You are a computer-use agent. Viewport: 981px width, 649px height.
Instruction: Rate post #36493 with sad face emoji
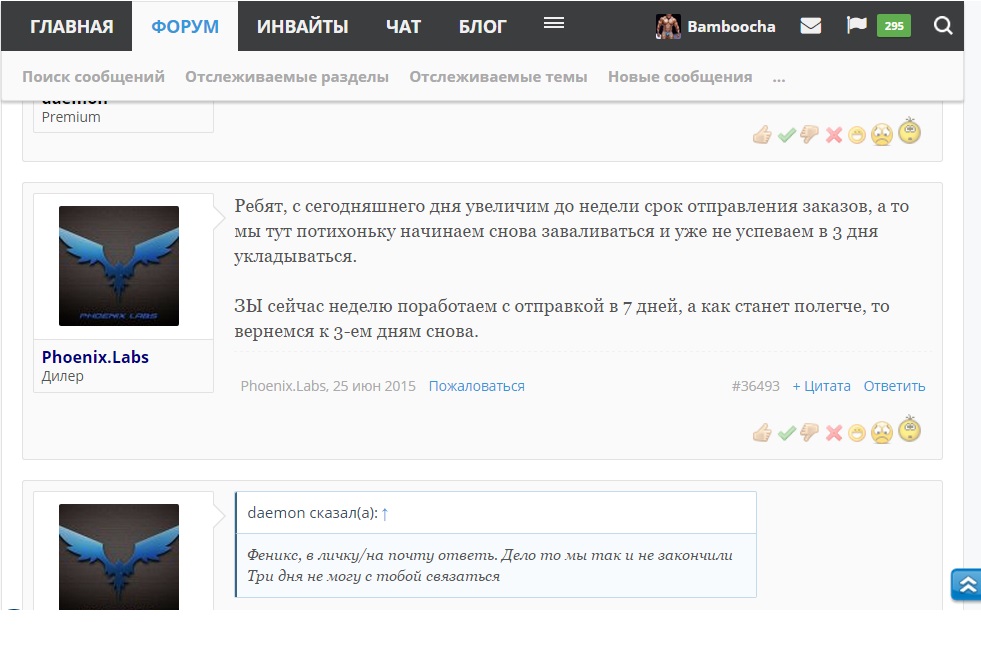tap(881, 433)
